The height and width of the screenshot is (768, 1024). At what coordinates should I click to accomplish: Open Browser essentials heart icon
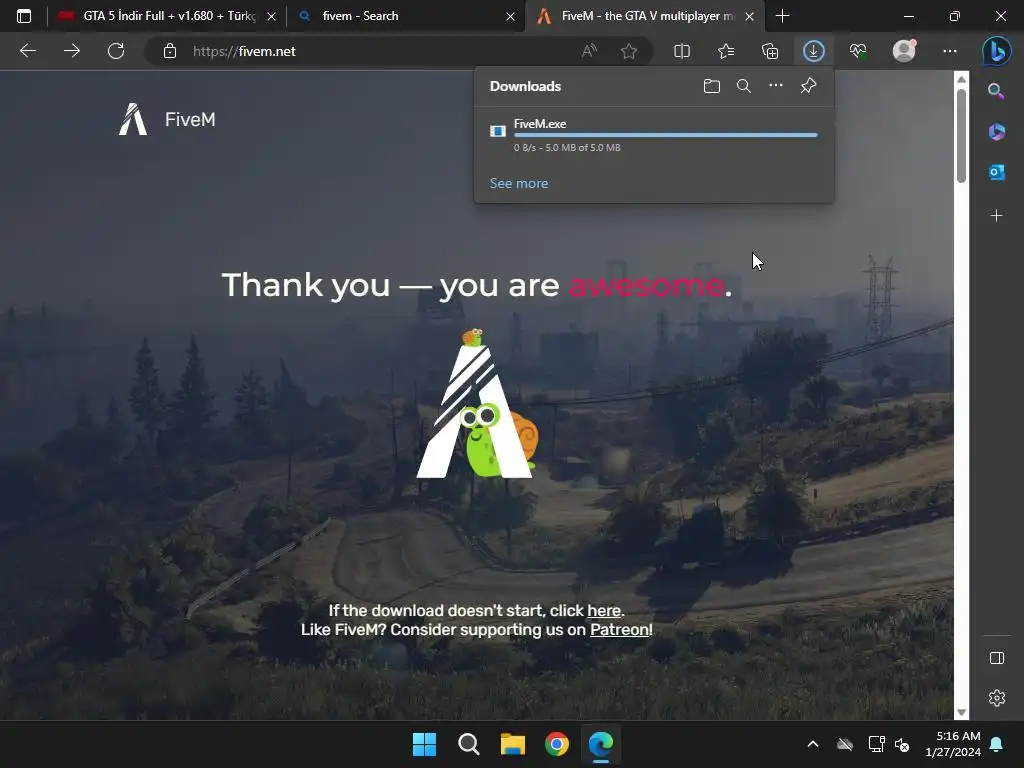(858, 51)
